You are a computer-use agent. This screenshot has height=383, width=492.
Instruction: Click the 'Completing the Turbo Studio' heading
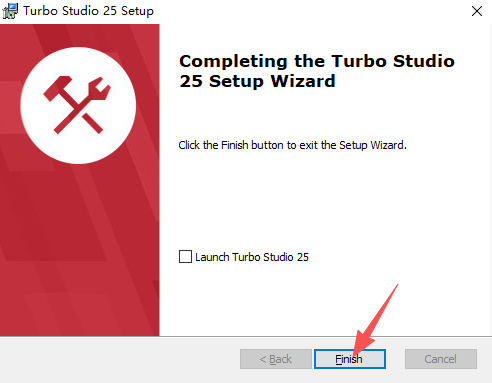[x=317, y=61]
